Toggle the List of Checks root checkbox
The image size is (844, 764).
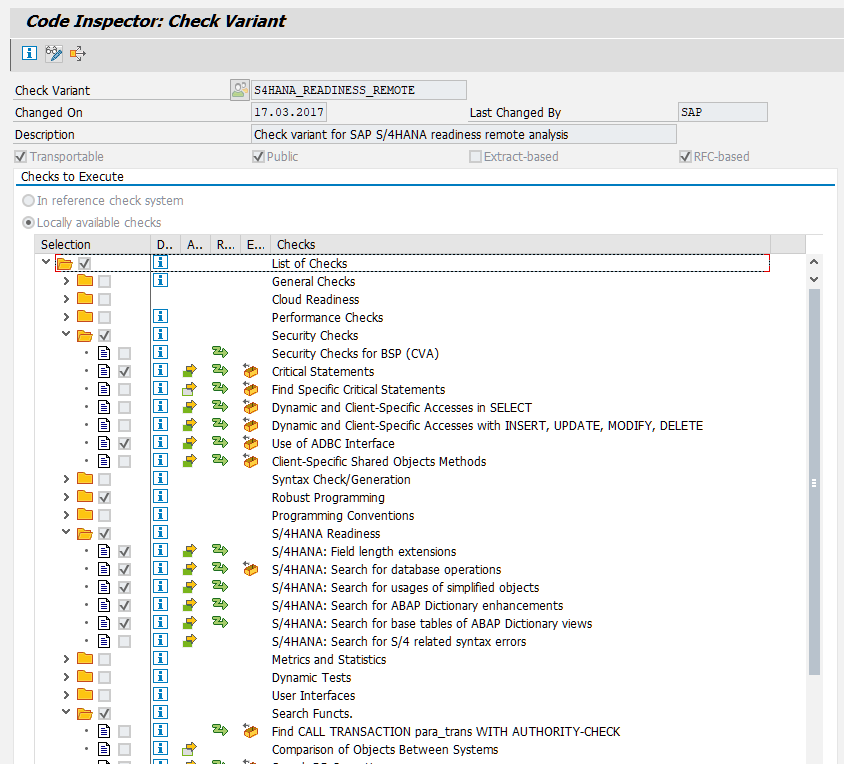pos(85,263)
